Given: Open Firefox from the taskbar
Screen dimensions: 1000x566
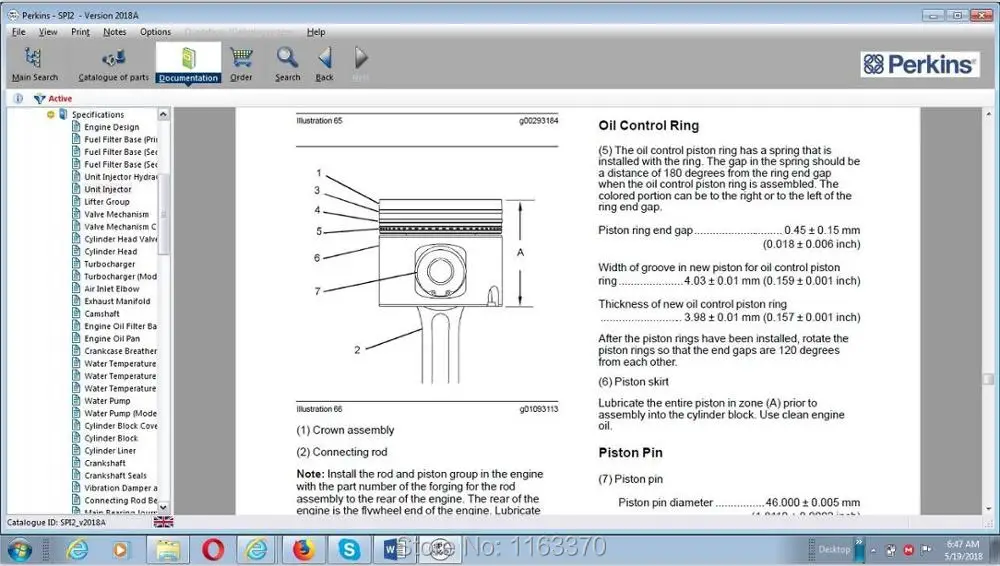Looking at the screenshot, I should 304,549.
